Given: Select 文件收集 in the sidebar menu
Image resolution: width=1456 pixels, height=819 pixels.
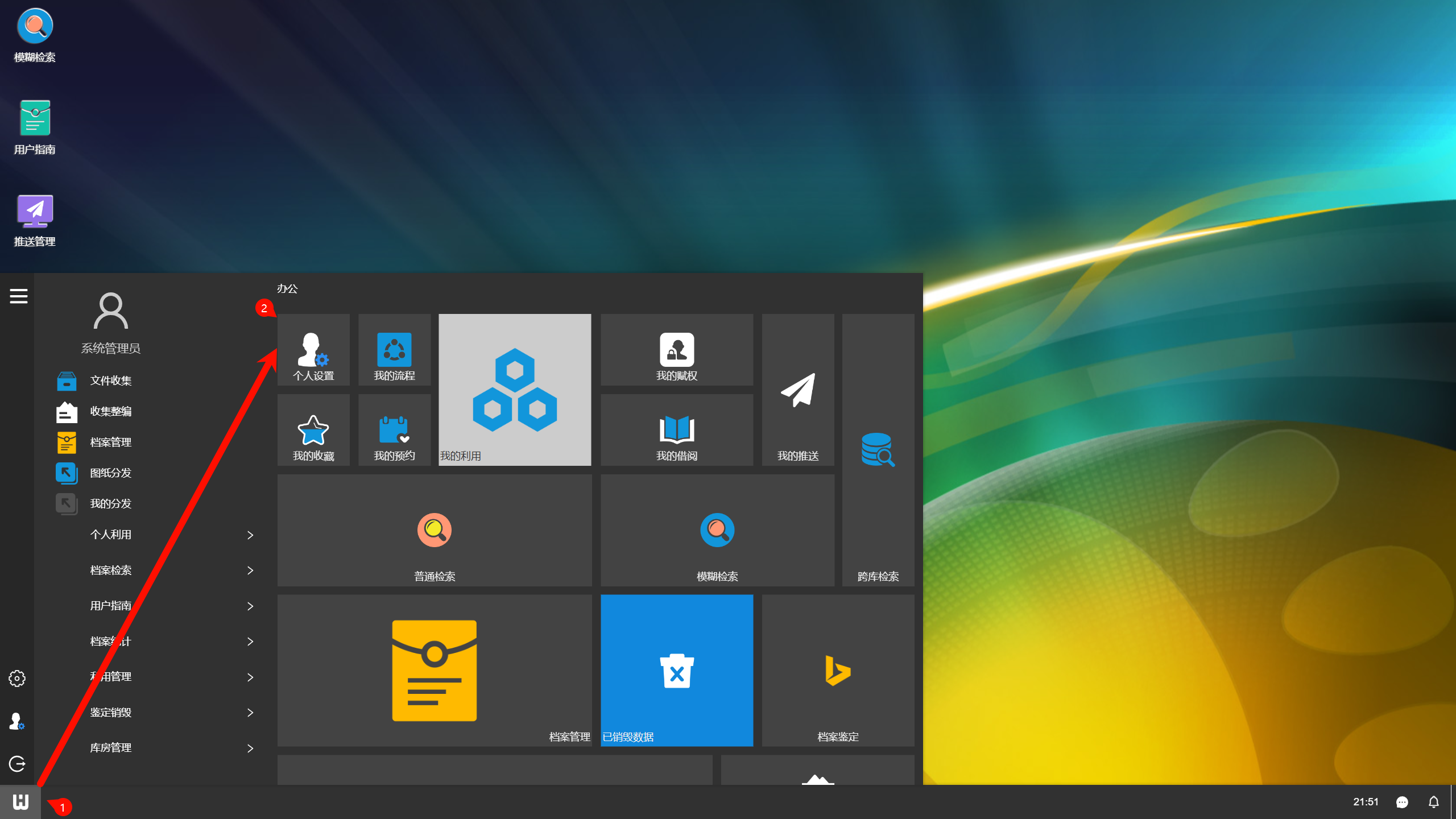Looking at the screenshot, I should click(x=110, y=381).
